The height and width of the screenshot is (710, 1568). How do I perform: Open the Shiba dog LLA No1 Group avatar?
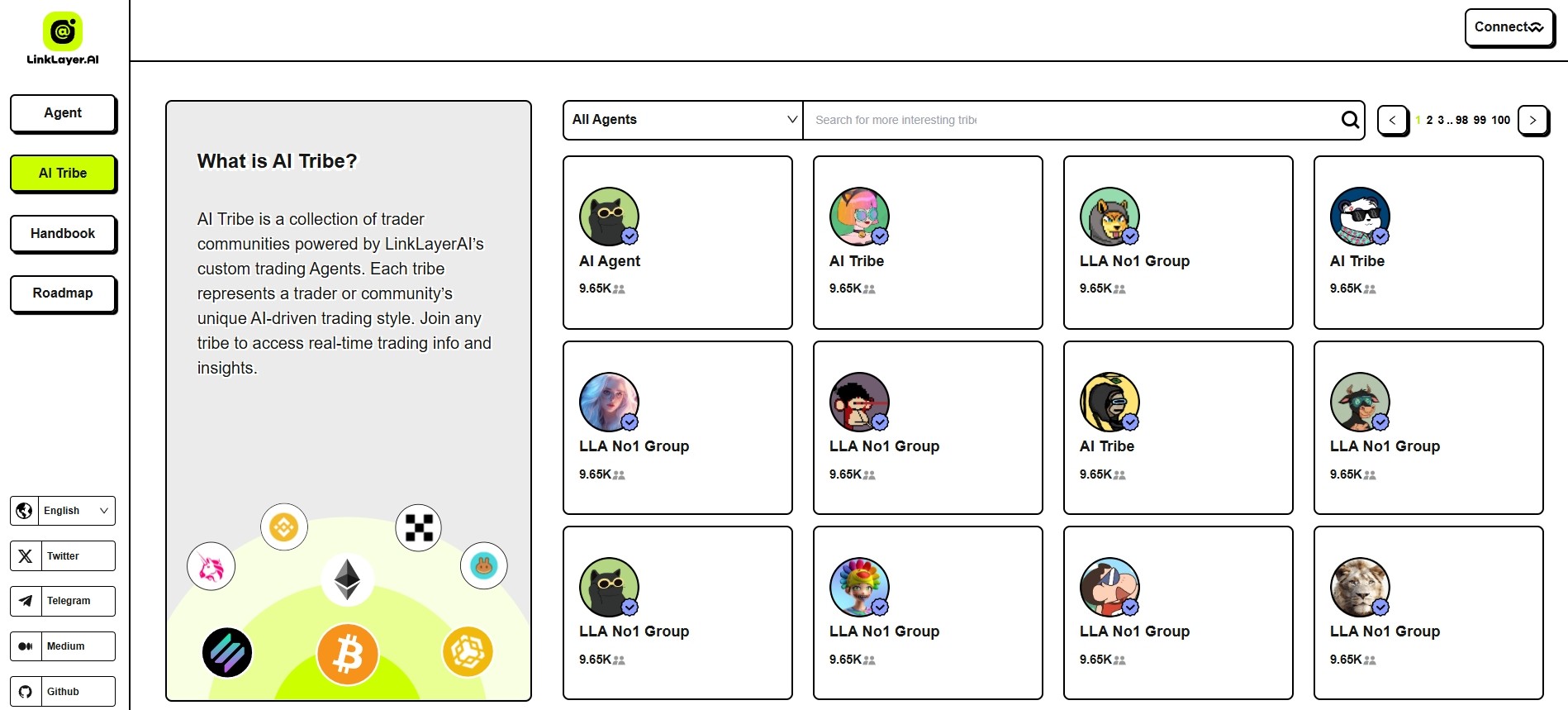click(x=1109, y=217)
